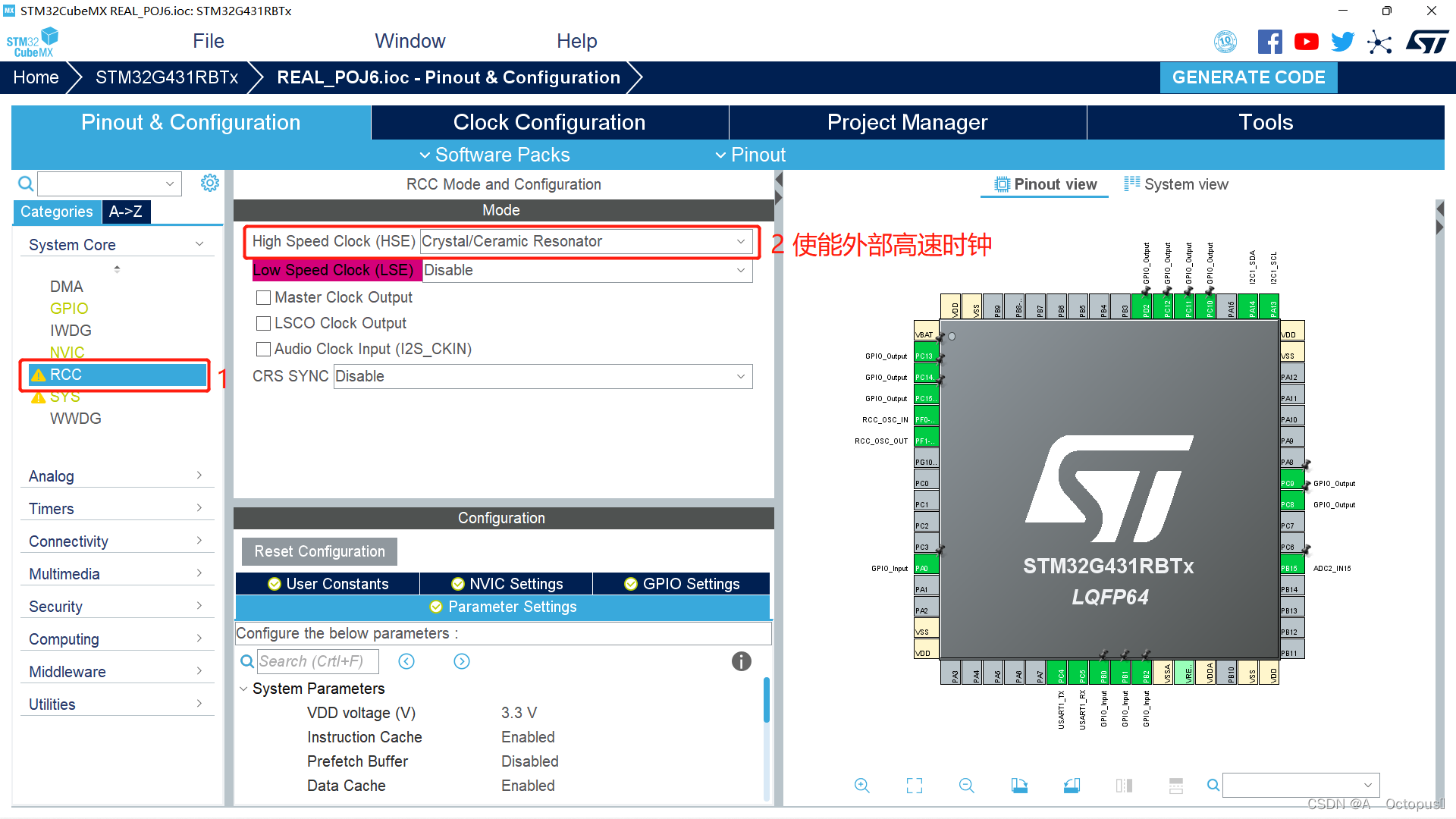Viewport: 1456px width, 819px height.
Task: Enable the LSCO Clock Output checkbox
Action: pyautogui.click(x=264, y=324)
